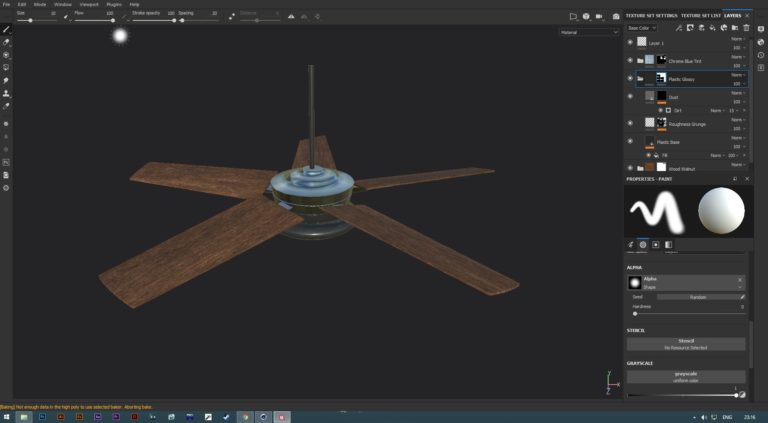Open the Brush properties tab icon
The height and width of the screenshot is (423, 768).
pyautogui.click(x=630, y=244)
